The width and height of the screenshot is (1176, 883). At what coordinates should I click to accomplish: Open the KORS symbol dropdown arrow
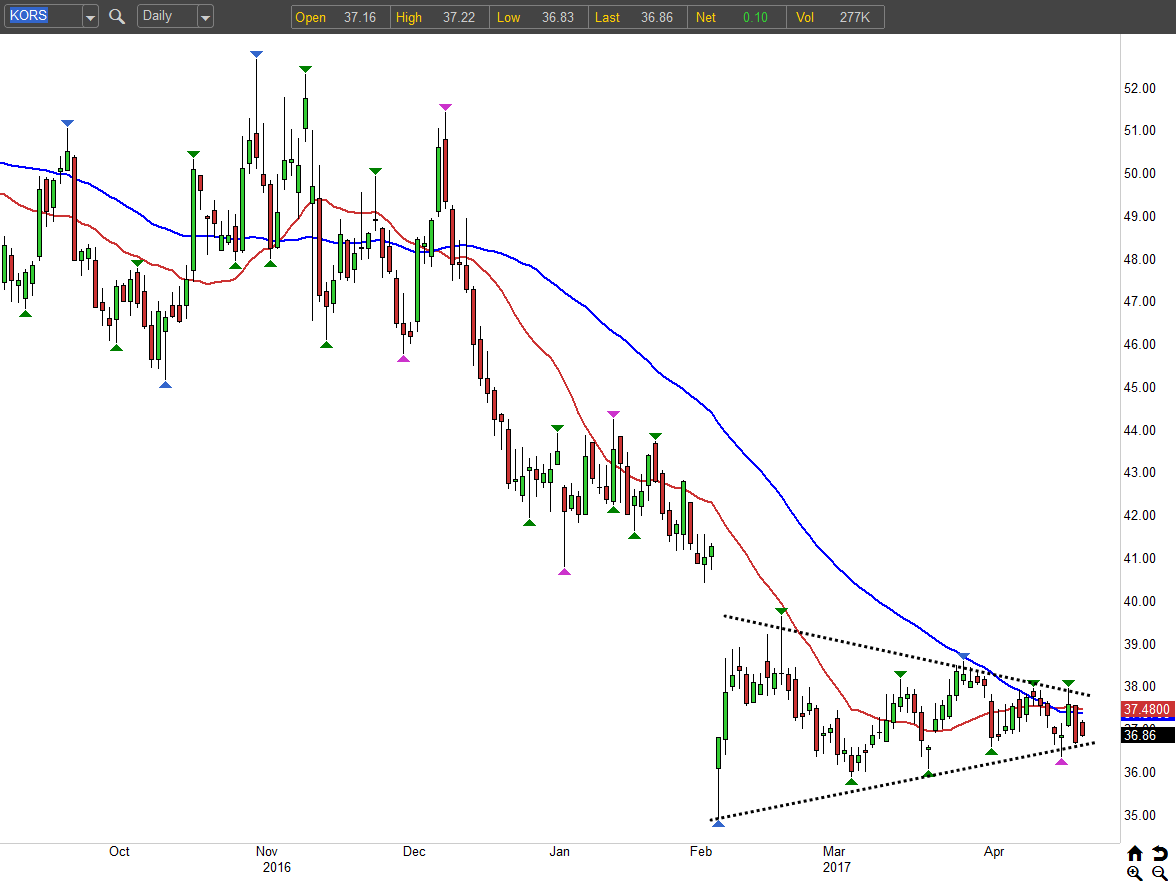pos(90,17)
